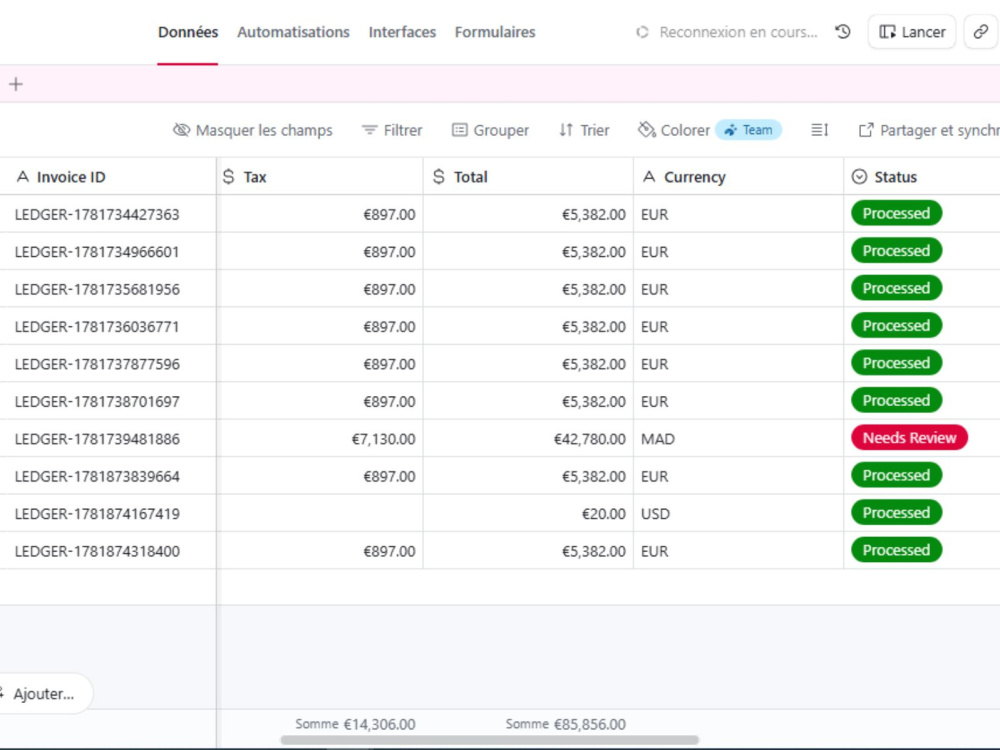The width and height of the screenshot is (1000, 750).
Task: Click the reconnecting spinner icon
Action: [642, 32]
